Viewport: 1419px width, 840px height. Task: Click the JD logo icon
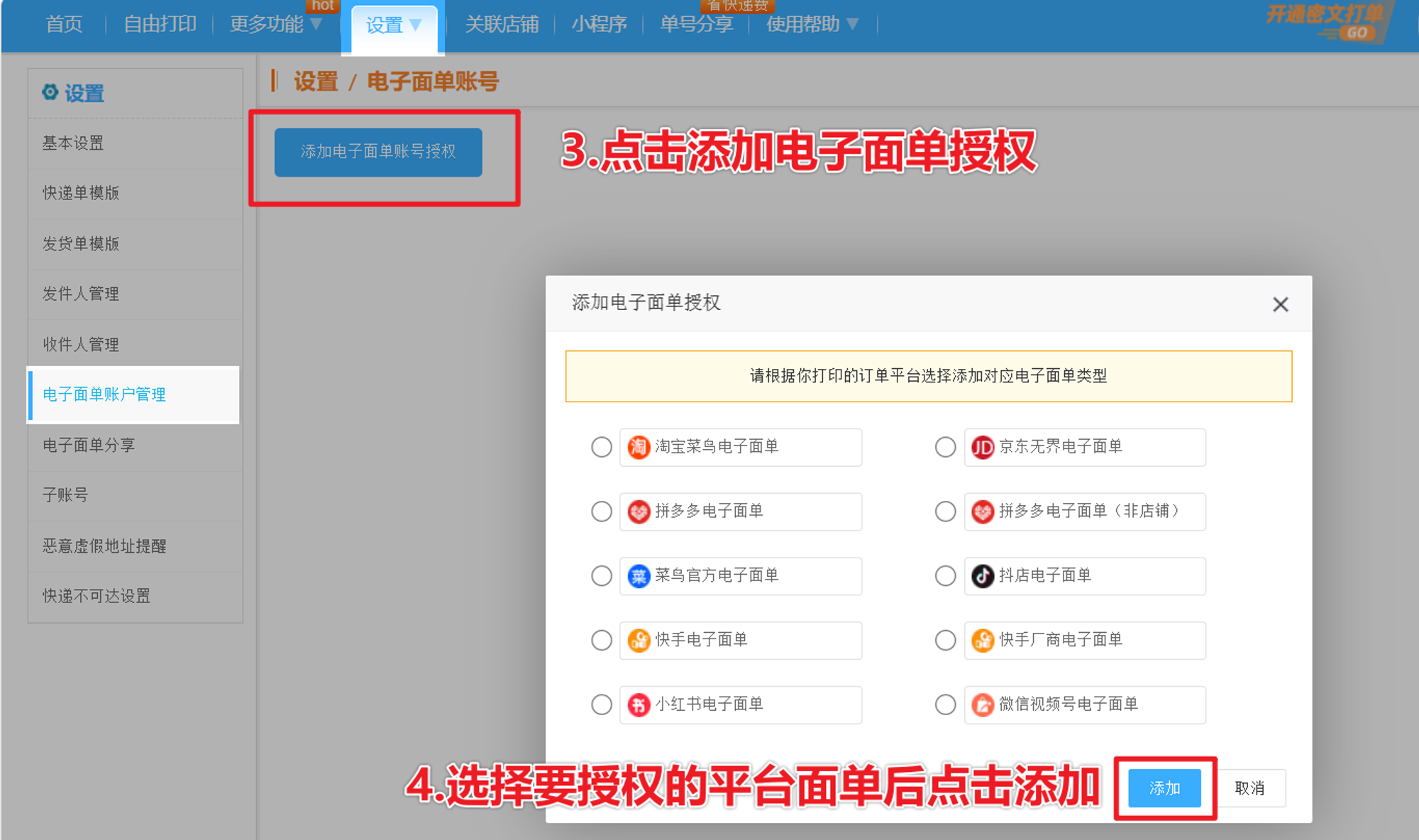pos(983,447)
